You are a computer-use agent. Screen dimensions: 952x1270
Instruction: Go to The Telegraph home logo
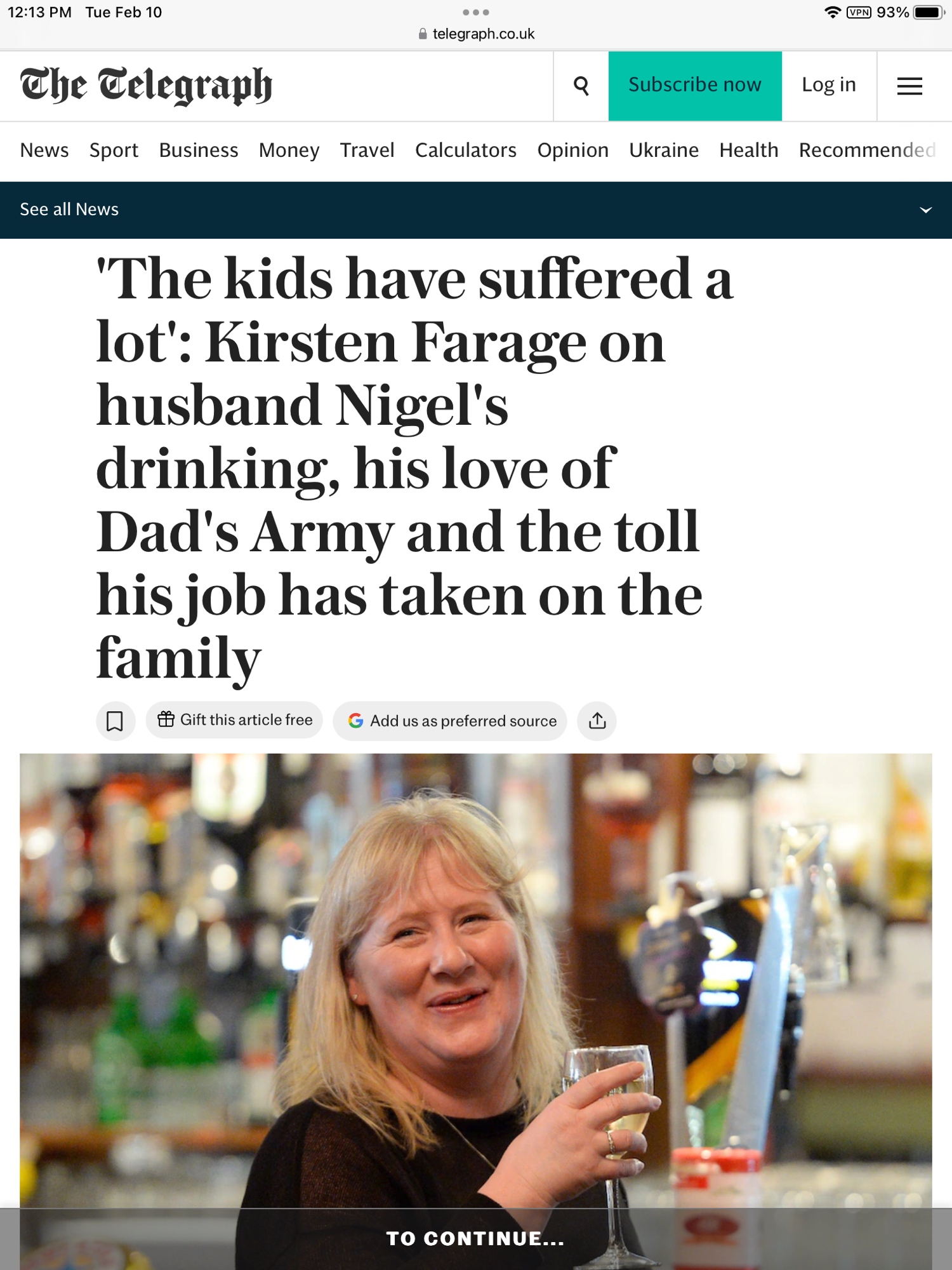pos(146,86)
